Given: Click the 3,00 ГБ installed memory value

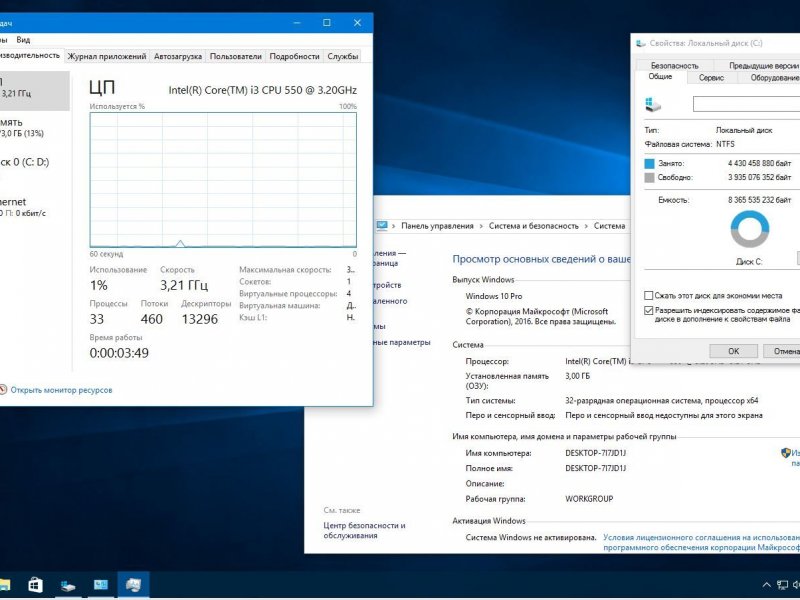Looking at the screenshot, I should tap(577, 376).
